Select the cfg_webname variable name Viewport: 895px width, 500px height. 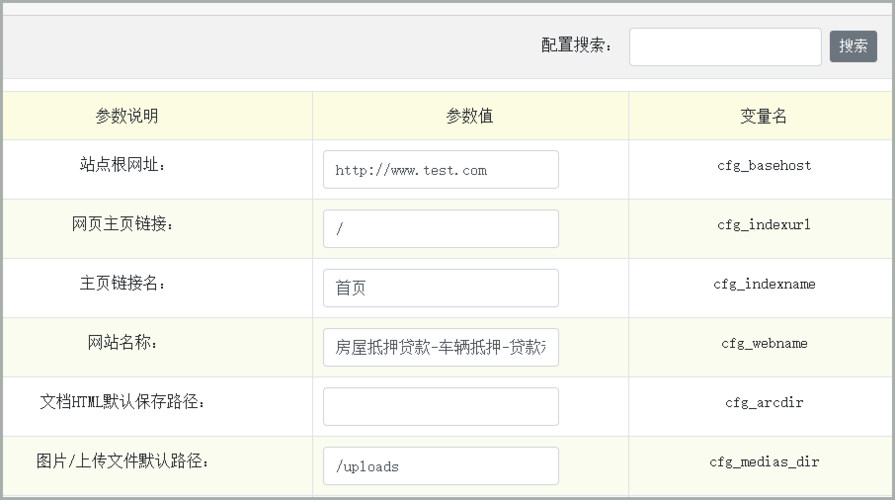tap(764, 344)
